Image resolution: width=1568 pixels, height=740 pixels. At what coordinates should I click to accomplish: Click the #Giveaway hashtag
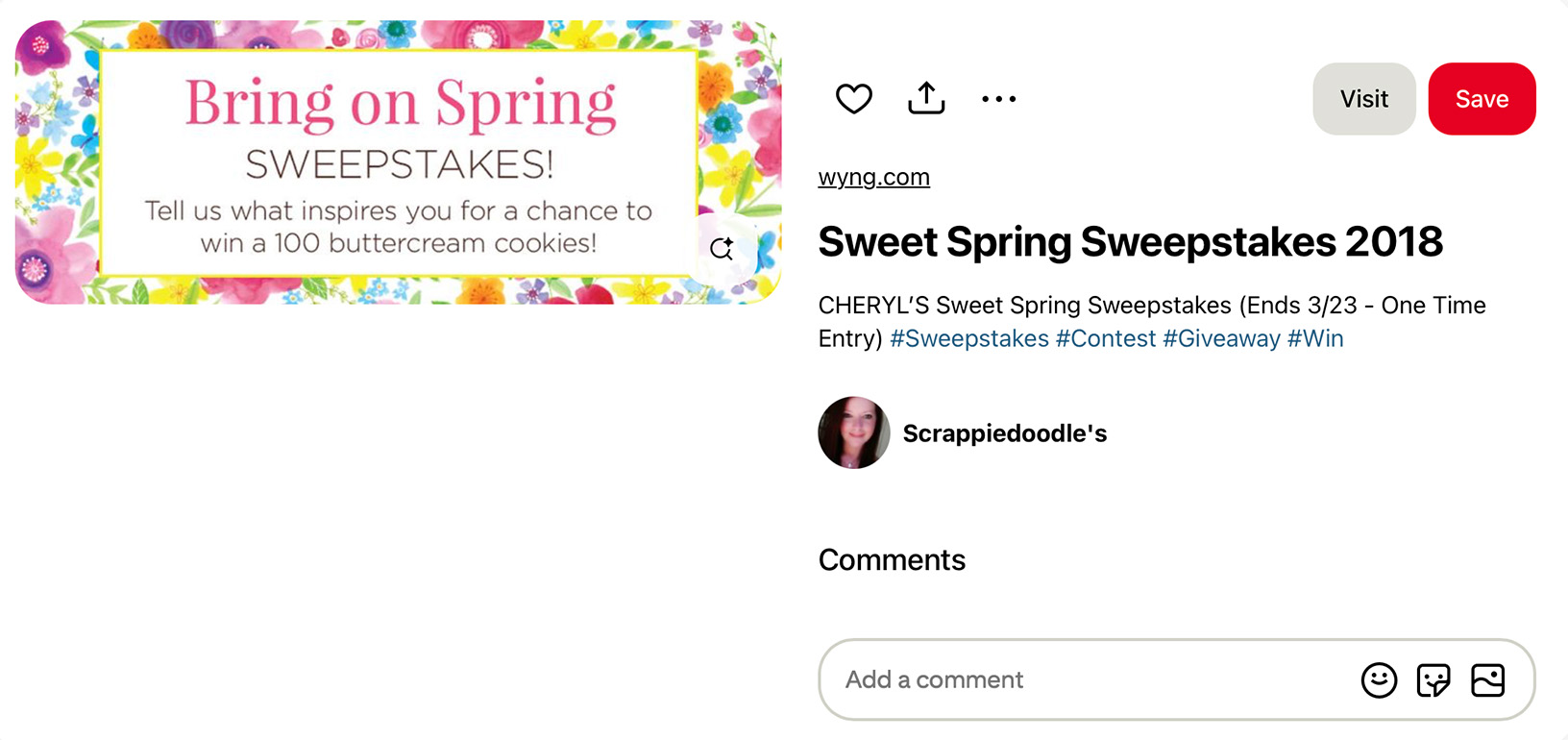coord(1223,338)
